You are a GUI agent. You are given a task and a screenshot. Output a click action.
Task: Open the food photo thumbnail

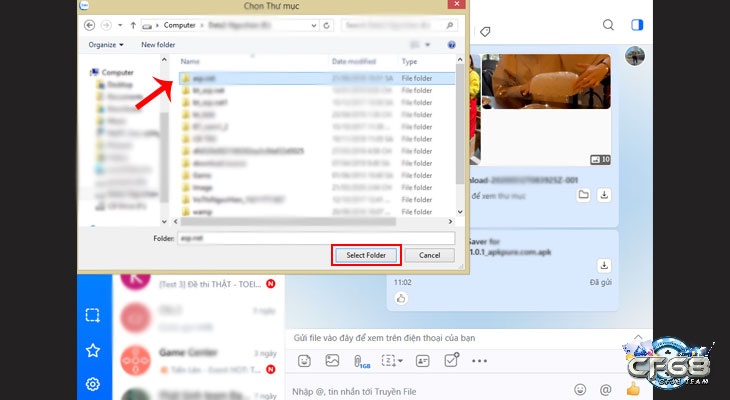point(546,81)
